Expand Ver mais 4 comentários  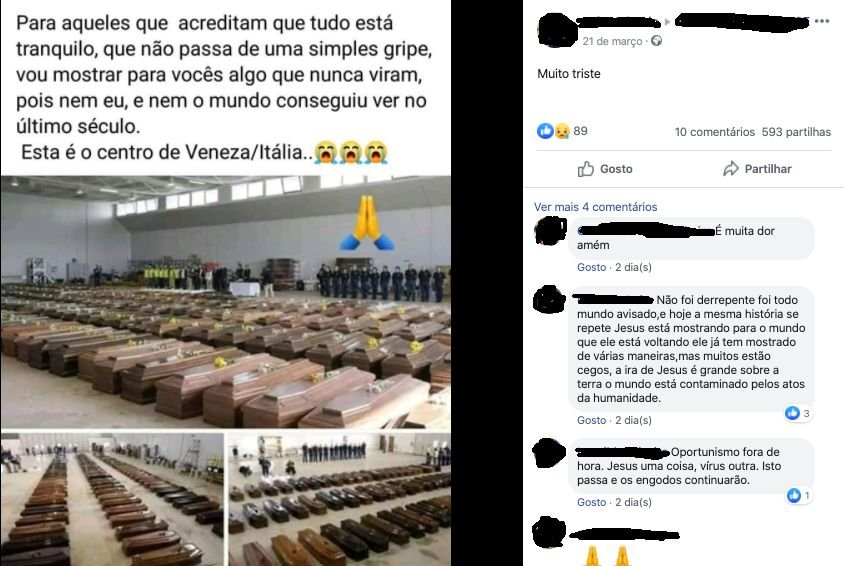(595, 207)
